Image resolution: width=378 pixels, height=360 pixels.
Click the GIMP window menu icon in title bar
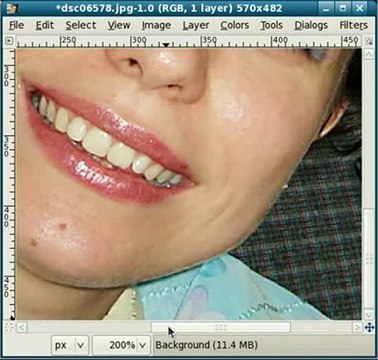pos(12,8)
